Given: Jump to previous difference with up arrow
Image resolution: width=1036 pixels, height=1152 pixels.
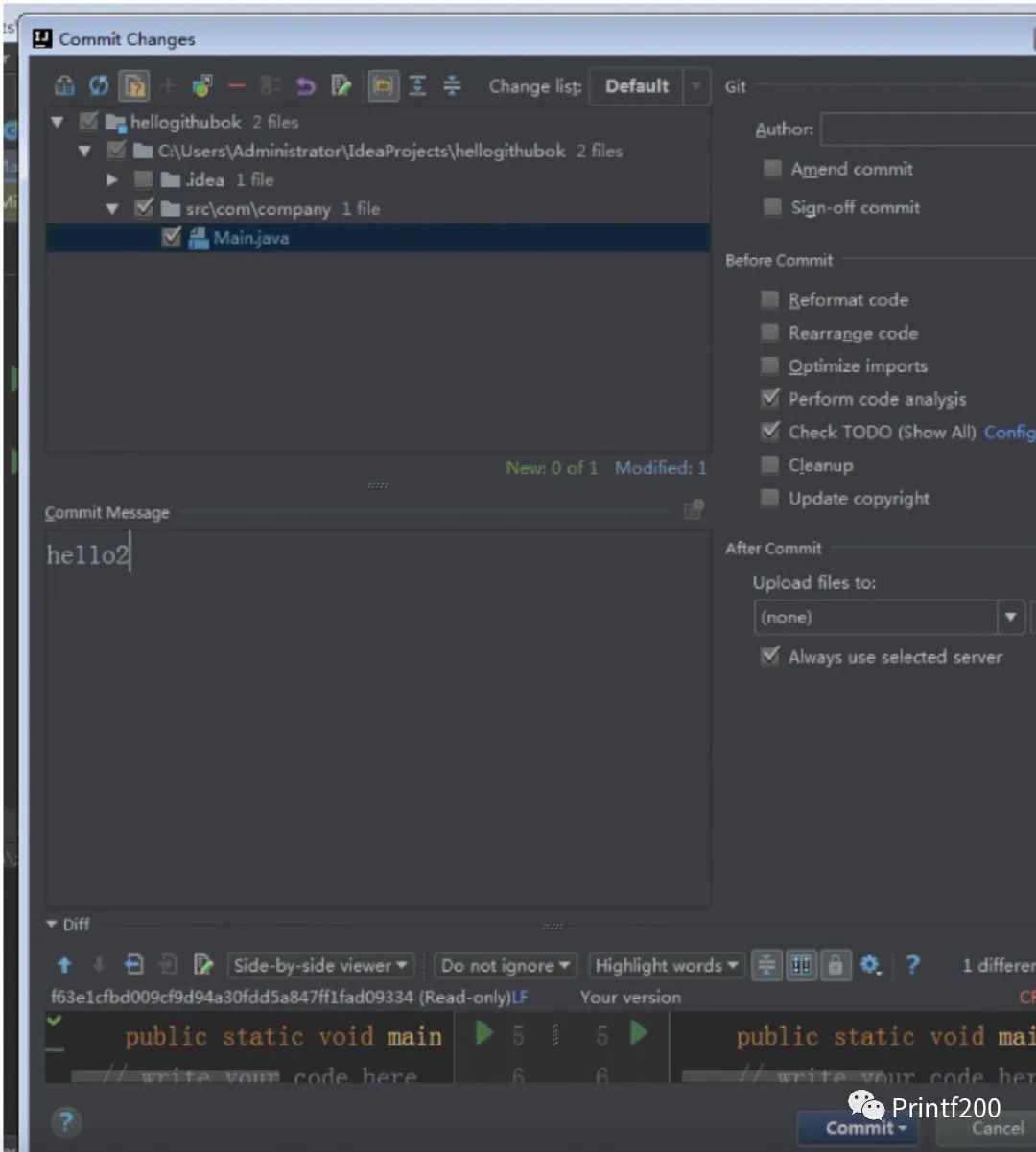Looking at the screenshot, I should coord(64,965).
